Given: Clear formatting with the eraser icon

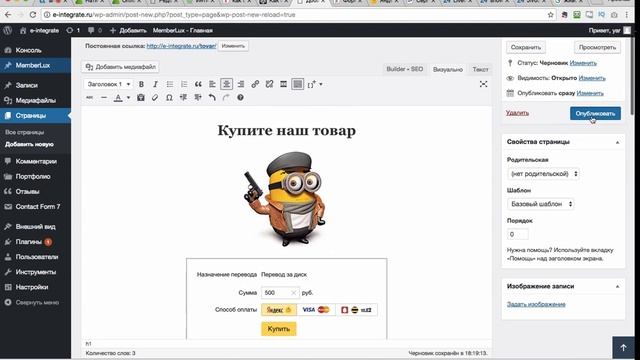Looking at the screenshot, I should [155, 98].
